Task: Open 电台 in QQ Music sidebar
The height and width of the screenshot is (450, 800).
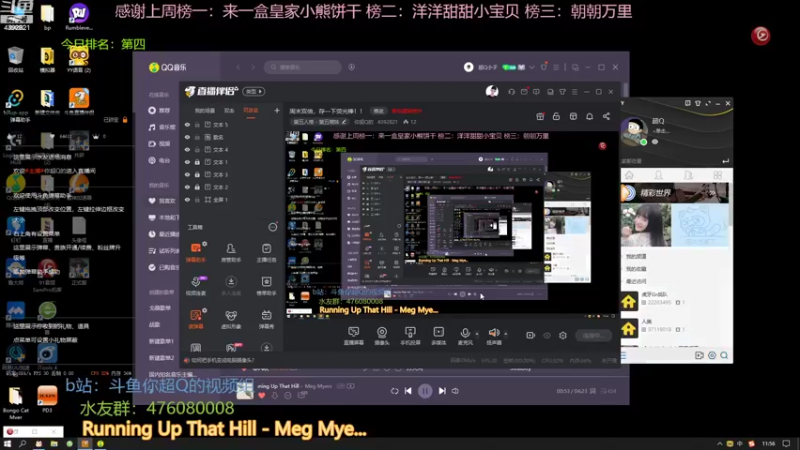Action: [160, 160]
